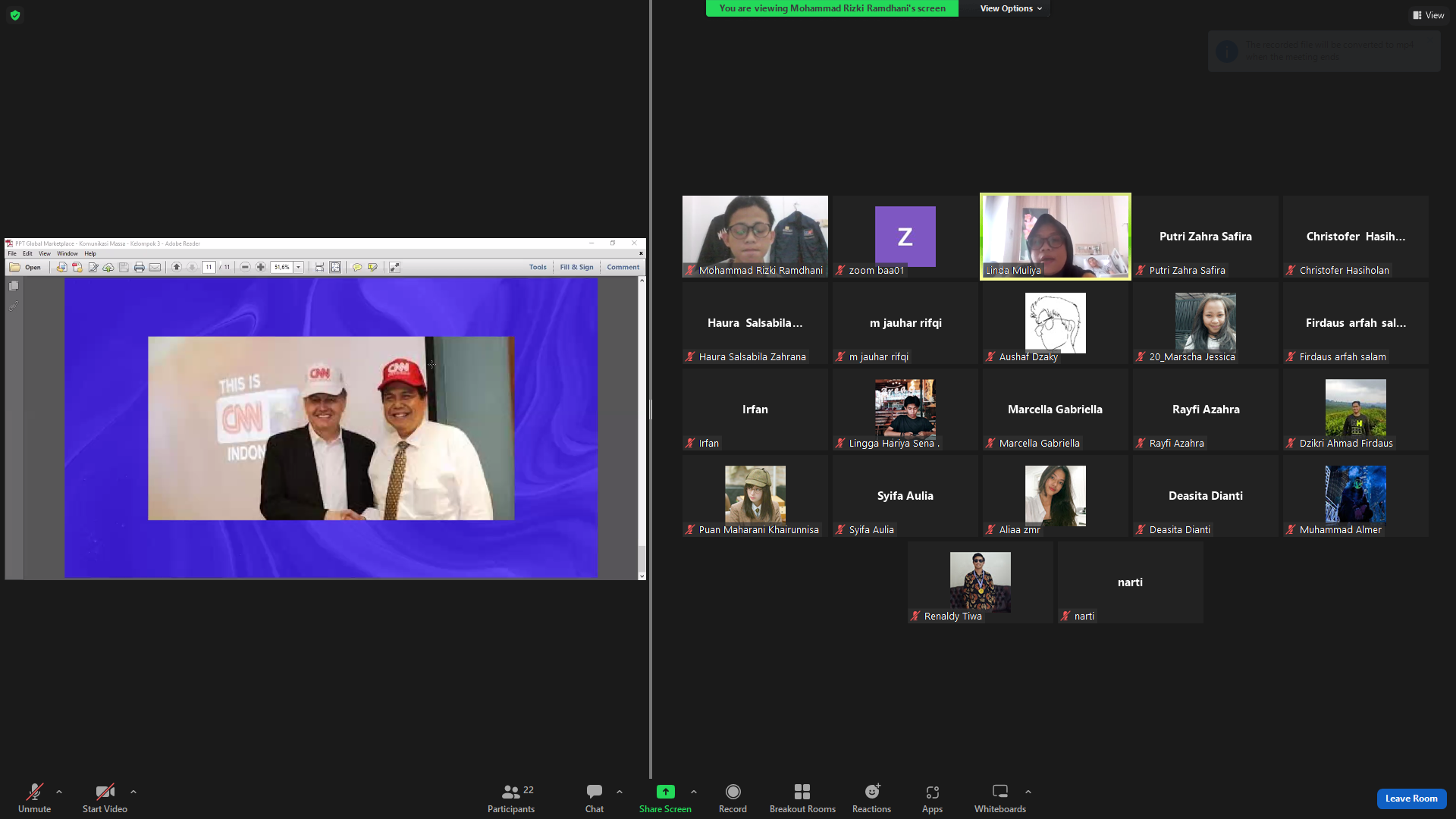The height and width of the screenshot is (819, 1456).
Task: Click the Save file floppy icon
Action: 124,267
